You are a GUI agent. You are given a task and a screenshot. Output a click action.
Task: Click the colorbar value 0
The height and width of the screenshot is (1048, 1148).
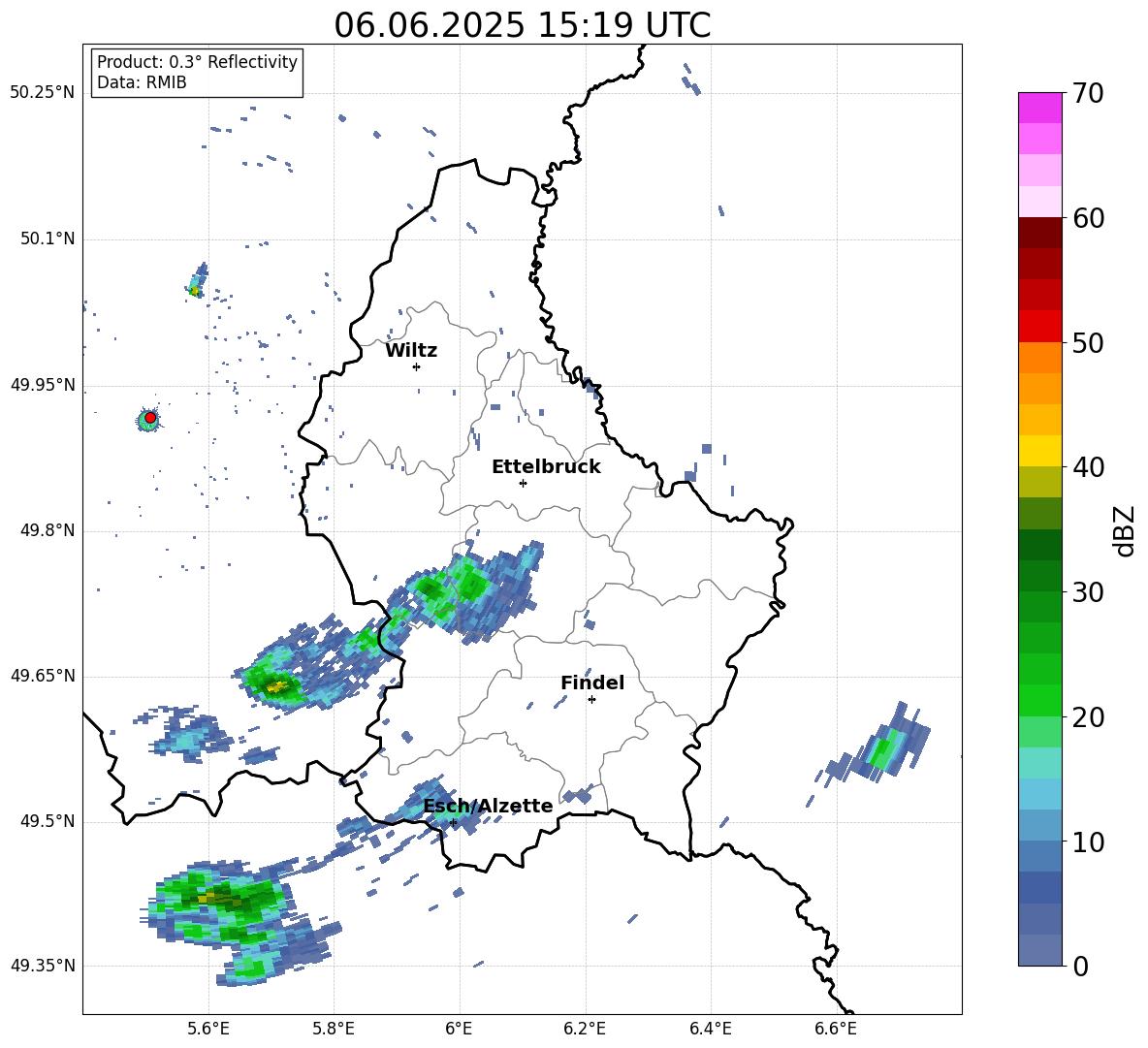[1081, 966]
